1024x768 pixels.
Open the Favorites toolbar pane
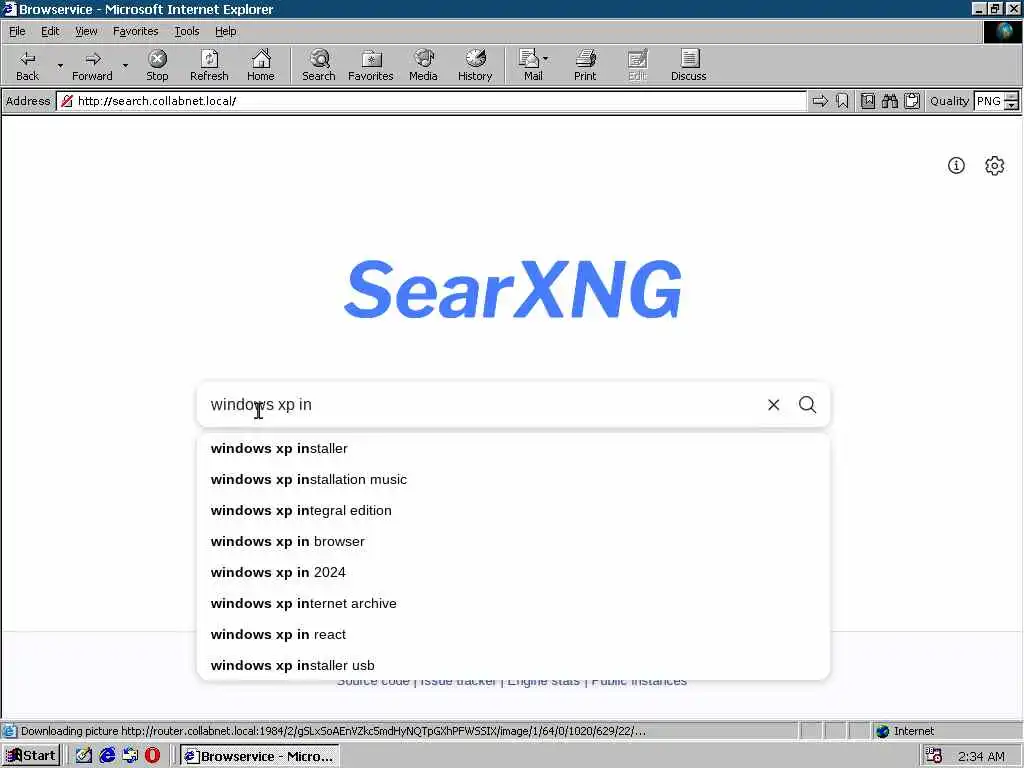tap(371, 65)
